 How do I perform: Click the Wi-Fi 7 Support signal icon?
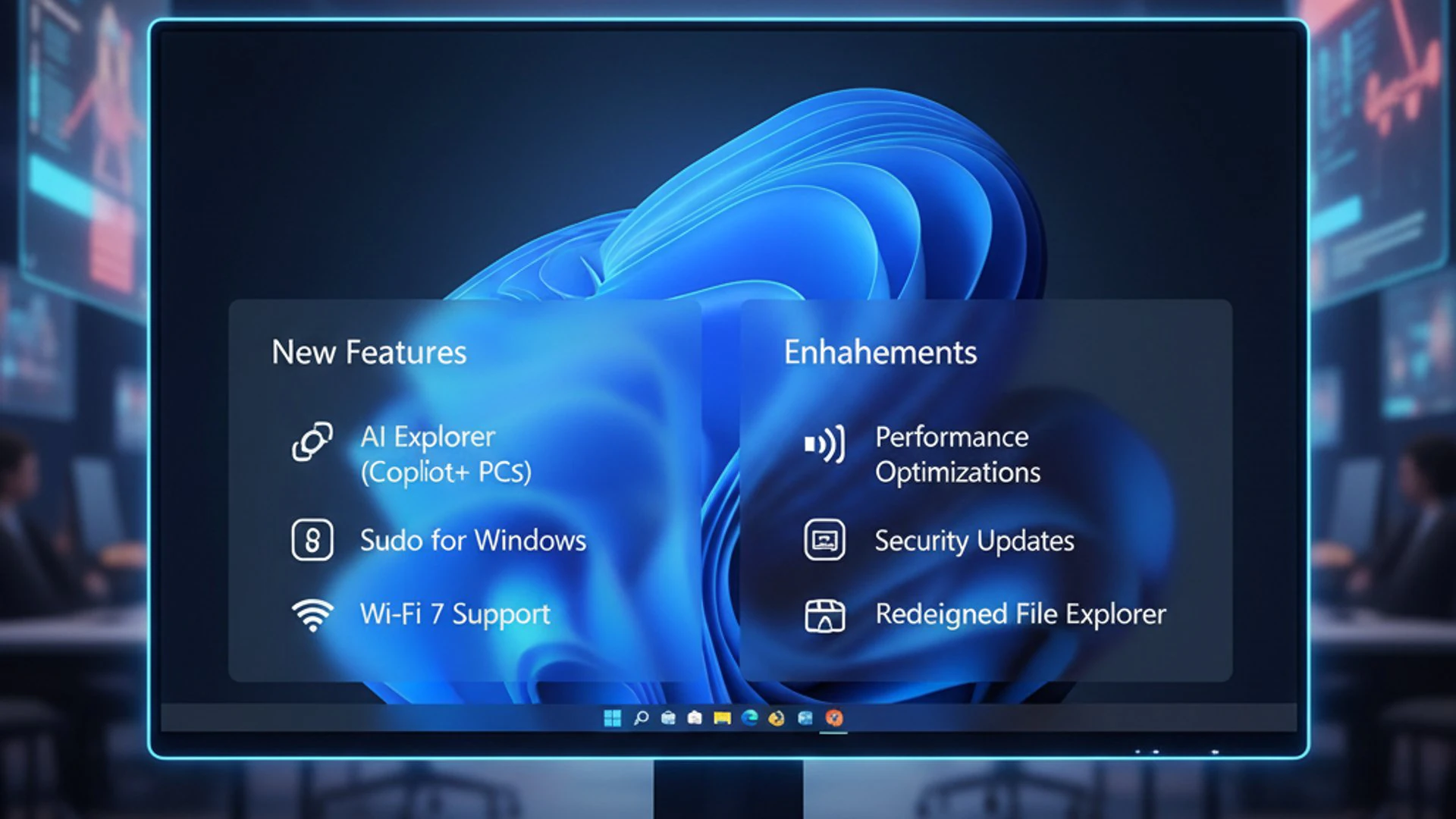[x=312, y=614]
